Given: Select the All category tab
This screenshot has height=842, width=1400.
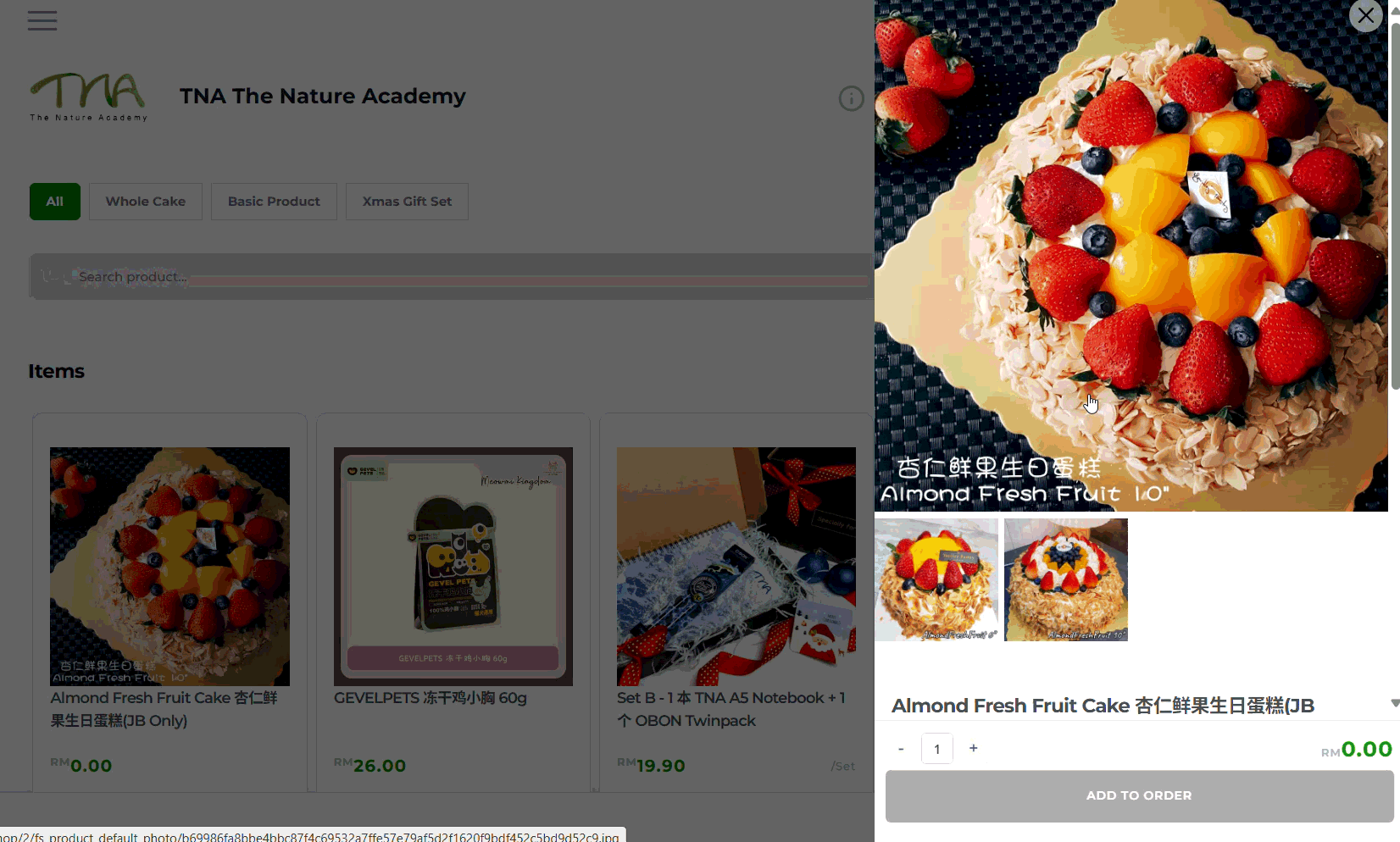Looking at the screenshot, I should (x=55, y=202).
